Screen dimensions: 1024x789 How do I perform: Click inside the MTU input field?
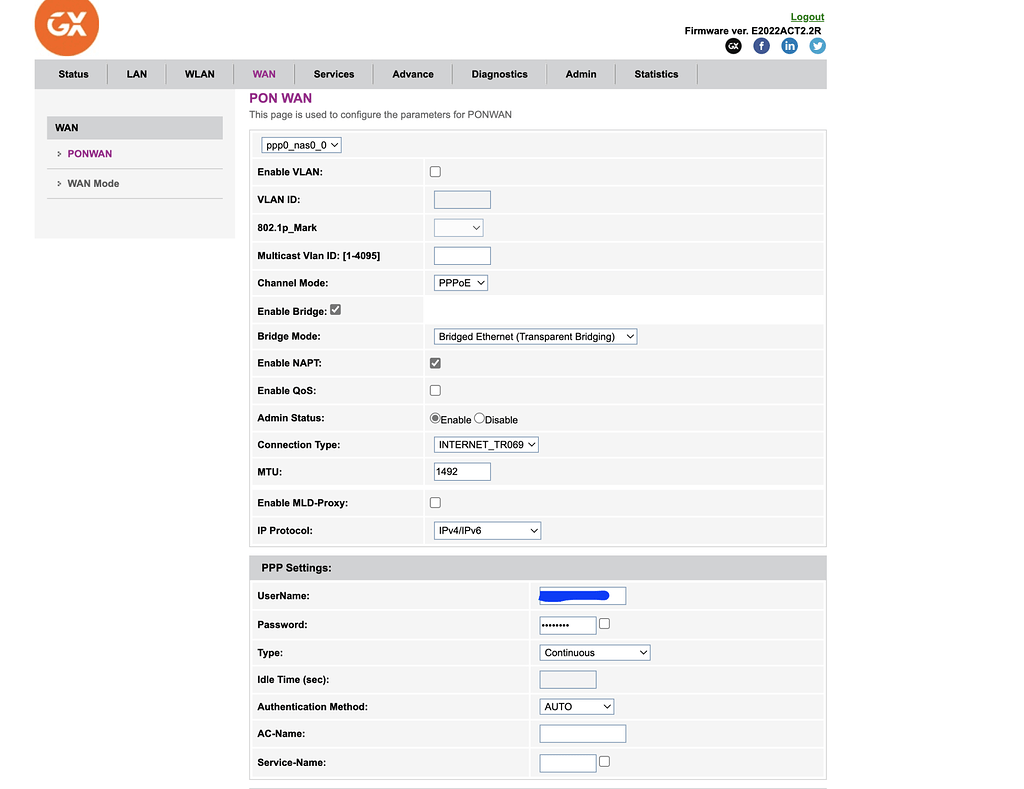click(462, 470)
